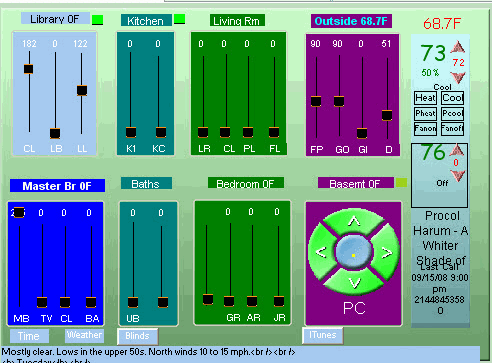Viewport: 492px width, 363px height.
Task: Open the iTunes tab
Action: coord(323,335)
